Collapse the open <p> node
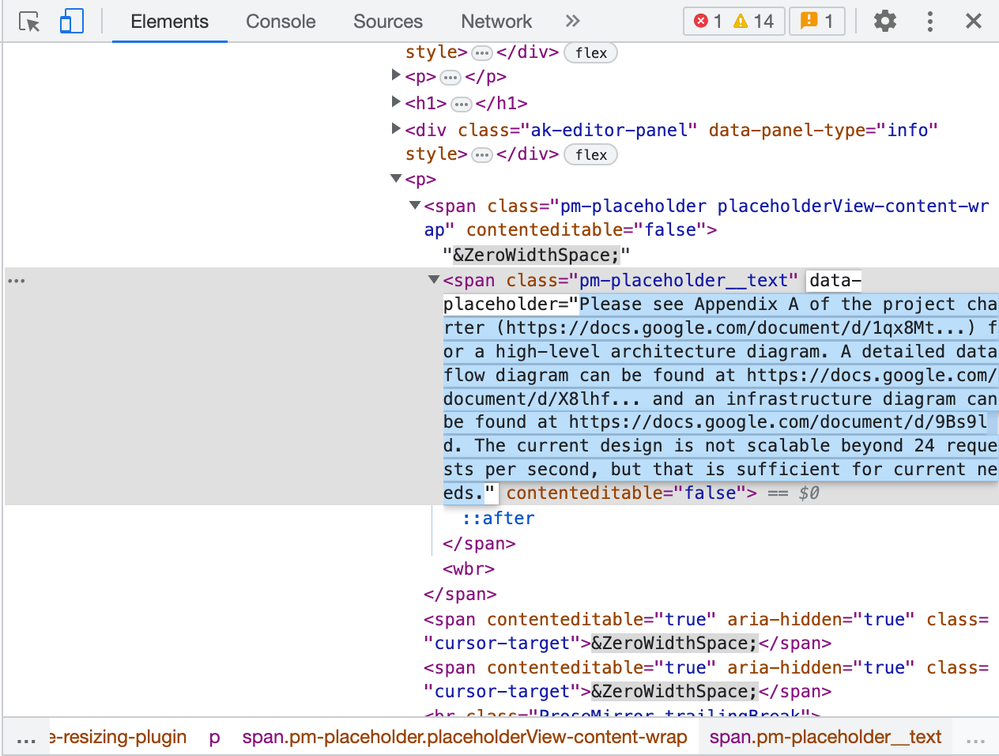This screenshot has width=999, height=756. (x=396, y=179)
